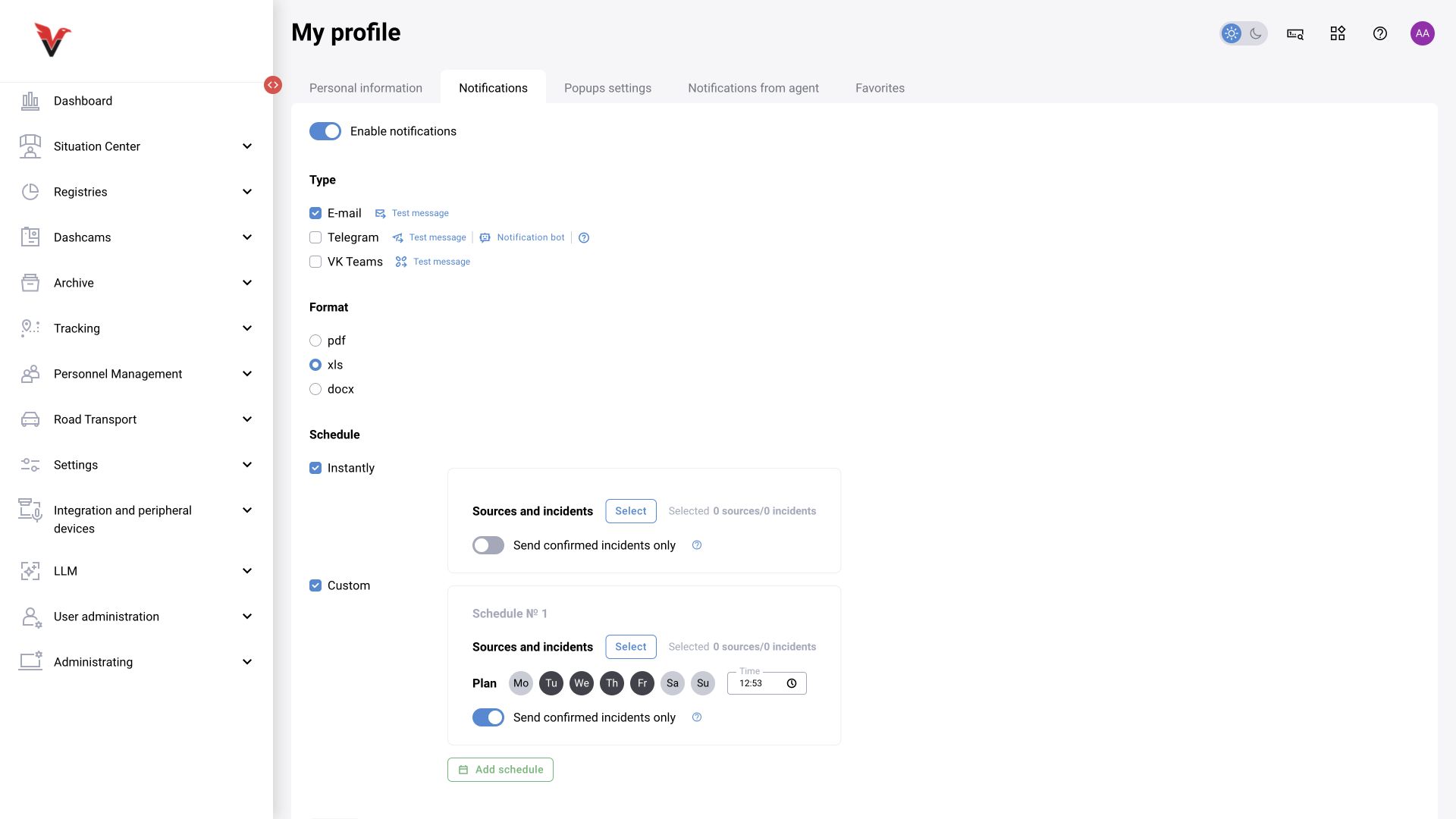Expand the Settings chevron
This screenshot has width=1456, height=819.
(247, 465)
